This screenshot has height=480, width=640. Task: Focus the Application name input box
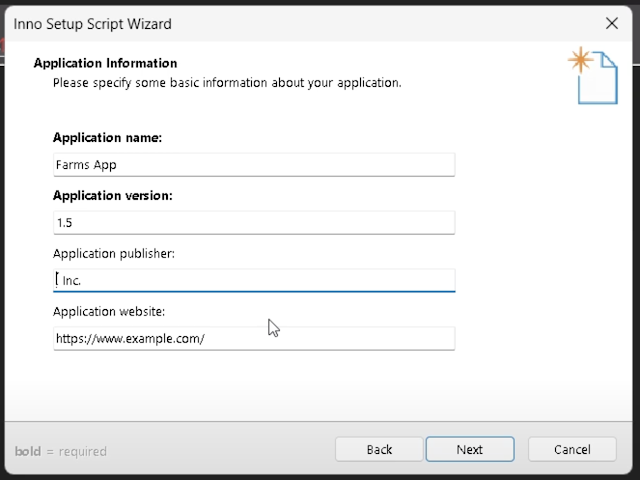[254, 165]
